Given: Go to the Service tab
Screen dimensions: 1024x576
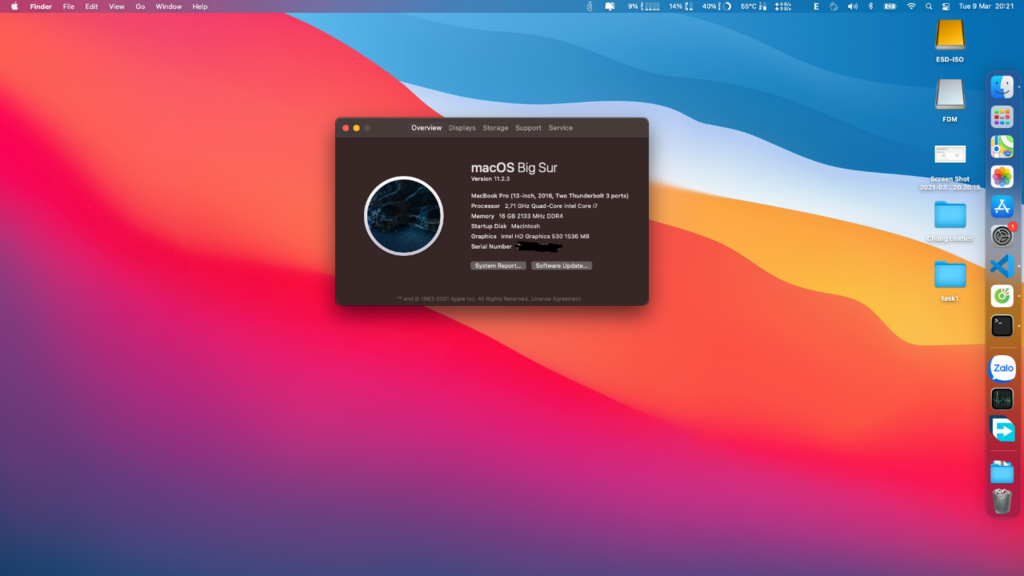Looking at the screenshot, I should (561, 128).
